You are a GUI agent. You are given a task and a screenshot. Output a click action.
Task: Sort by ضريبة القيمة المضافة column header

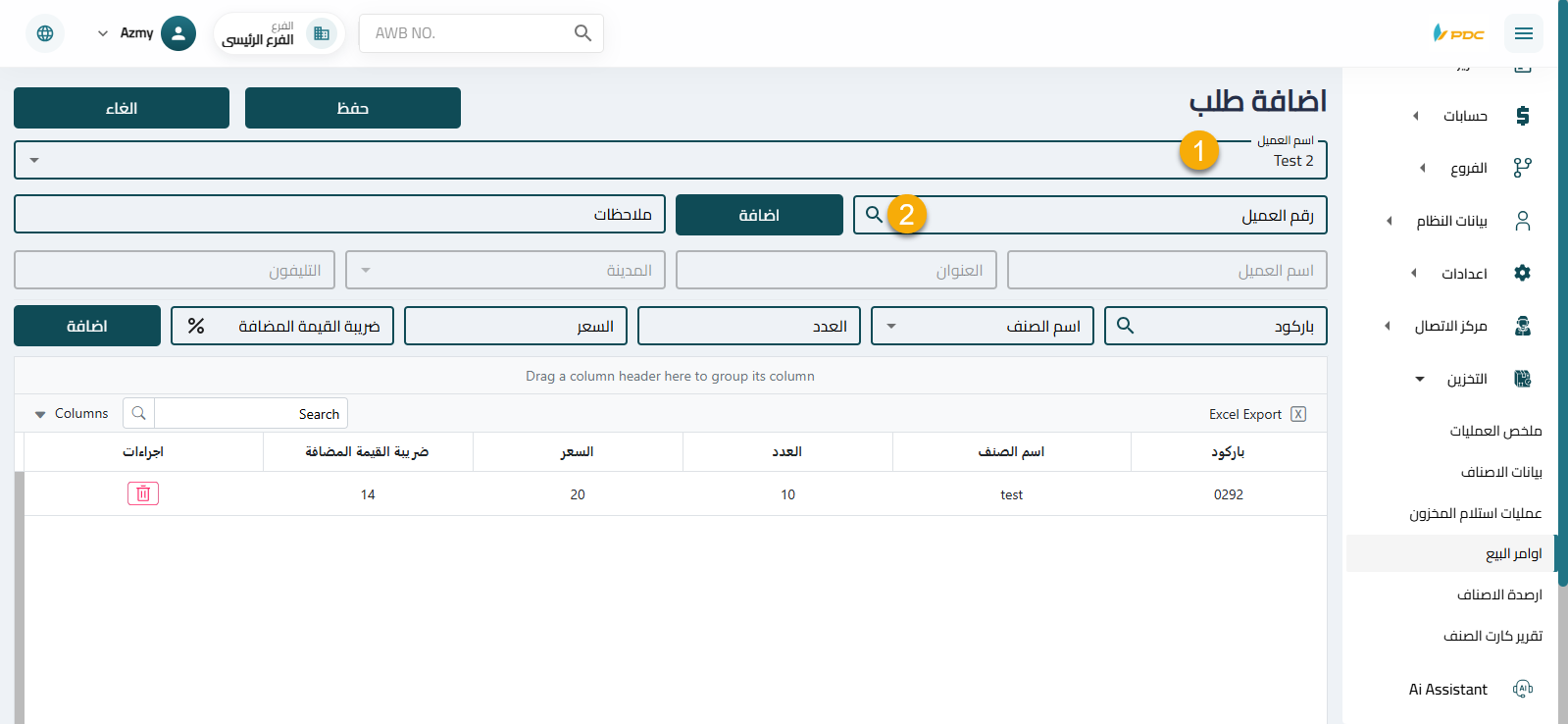368,451
